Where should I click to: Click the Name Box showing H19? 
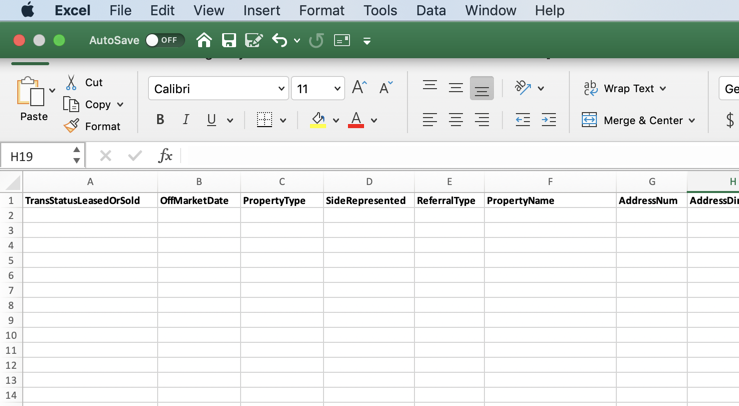[x=36, y=156]
